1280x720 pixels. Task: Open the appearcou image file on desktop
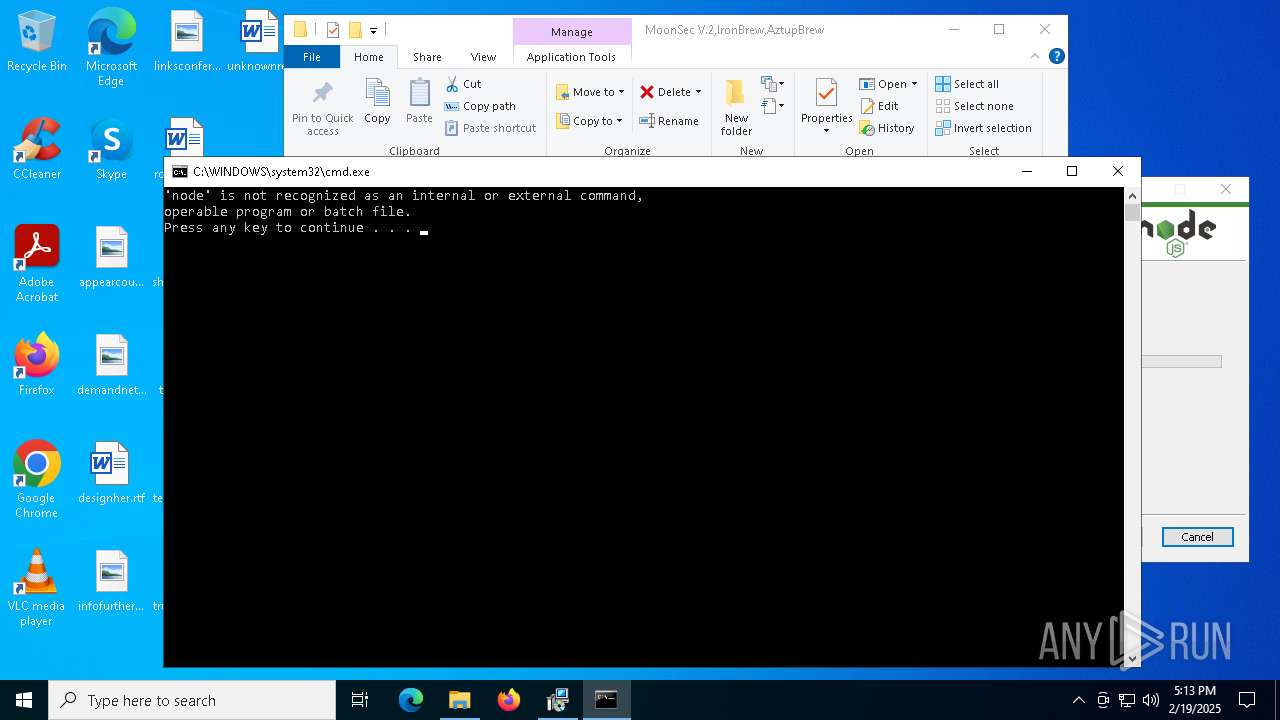pyautogui.click(x=111, y=257)
